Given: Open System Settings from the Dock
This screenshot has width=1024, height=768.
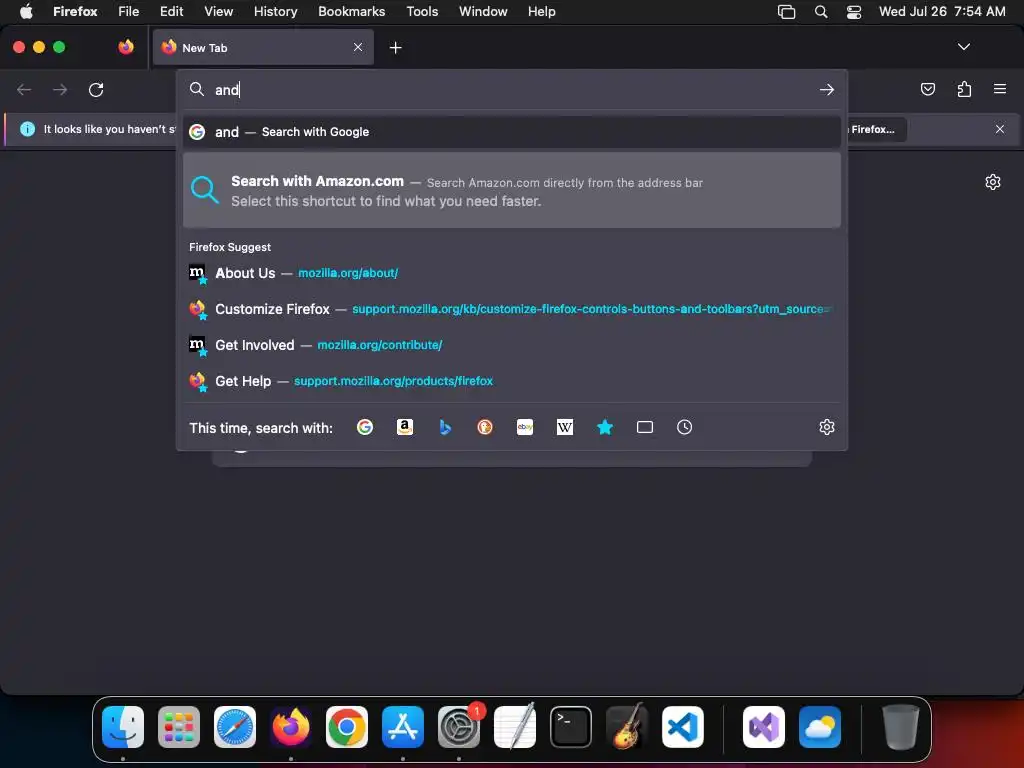Looking at the screenshot, I should [x=459, y=727].
